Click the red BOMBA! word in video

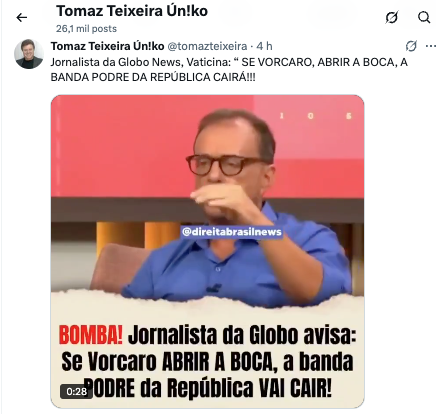tap(91, 335)
